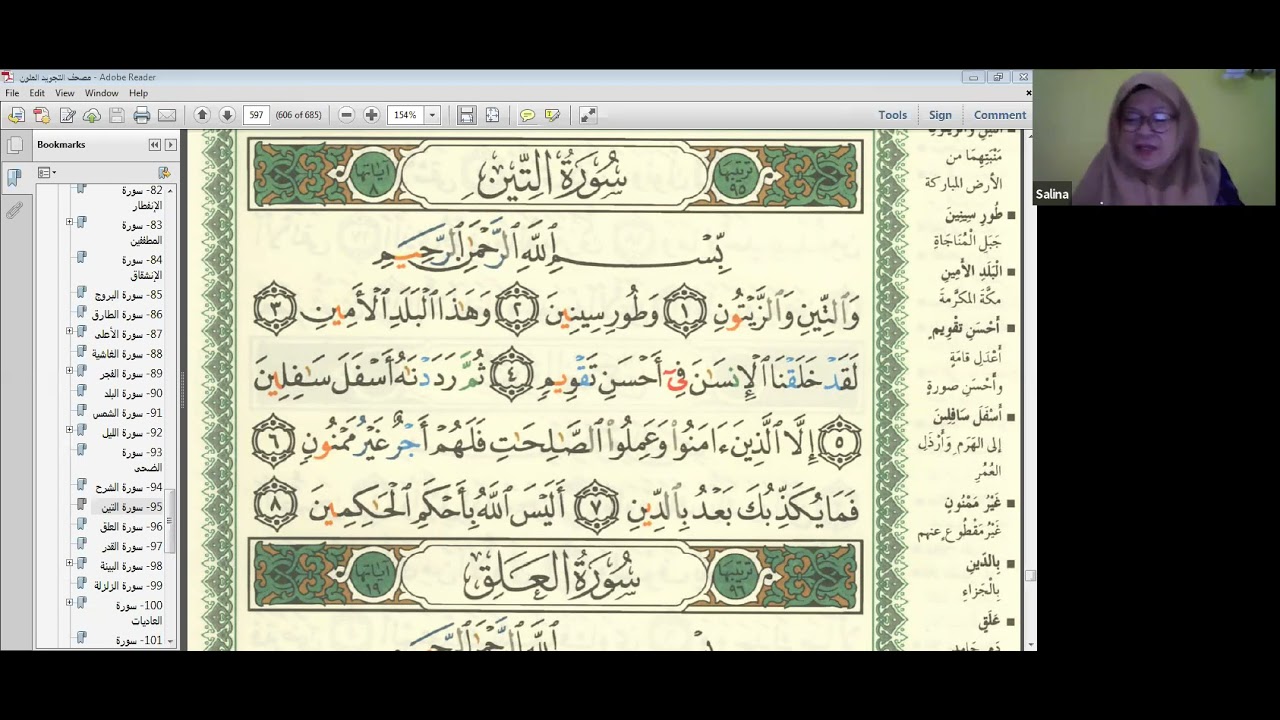Open the bookmark options dropdown menu
1280x720 pixels.
click(46, 173)
